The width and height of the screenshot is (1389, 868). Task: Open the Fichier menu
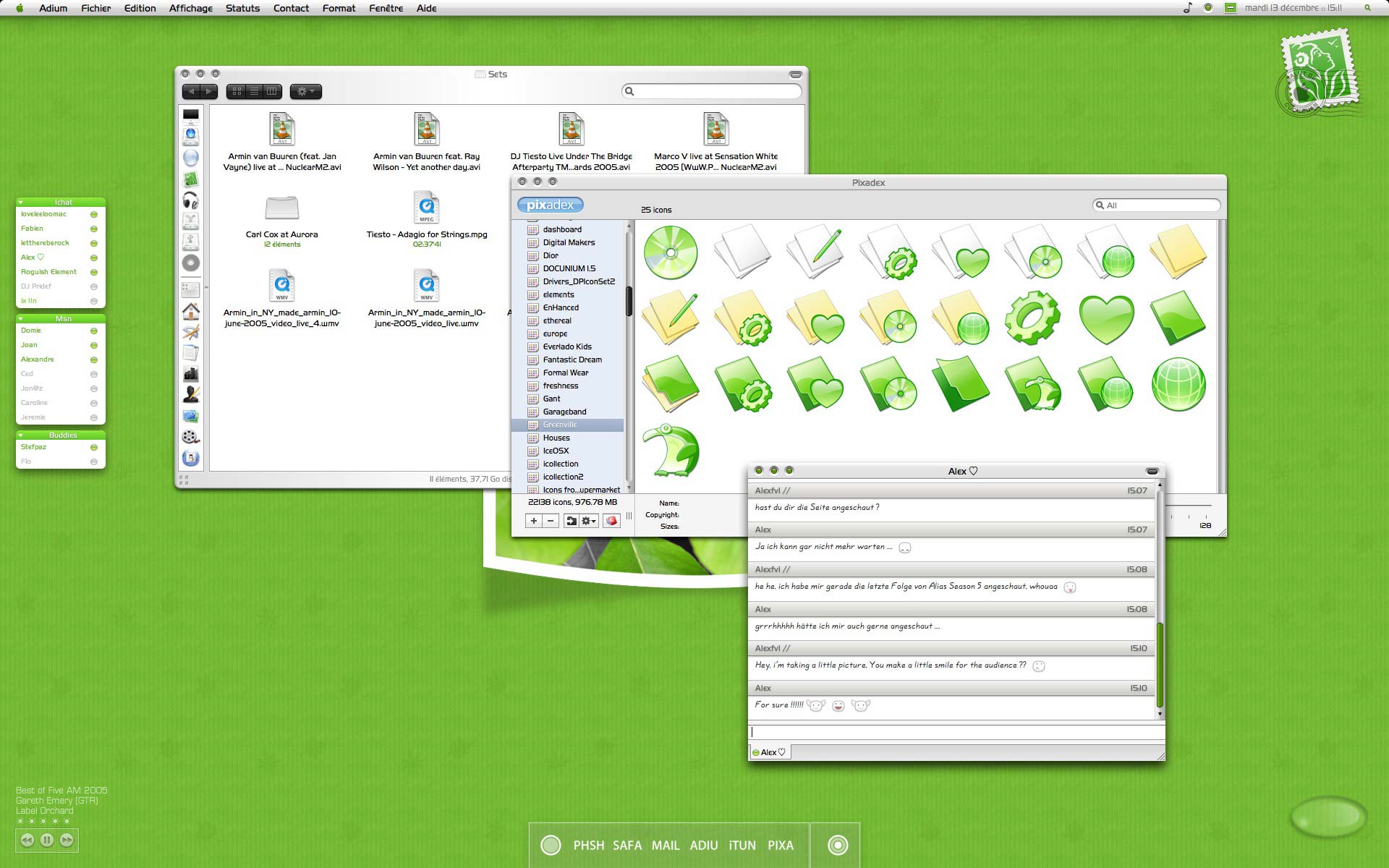pyautogui.click(x=96, y=8)
